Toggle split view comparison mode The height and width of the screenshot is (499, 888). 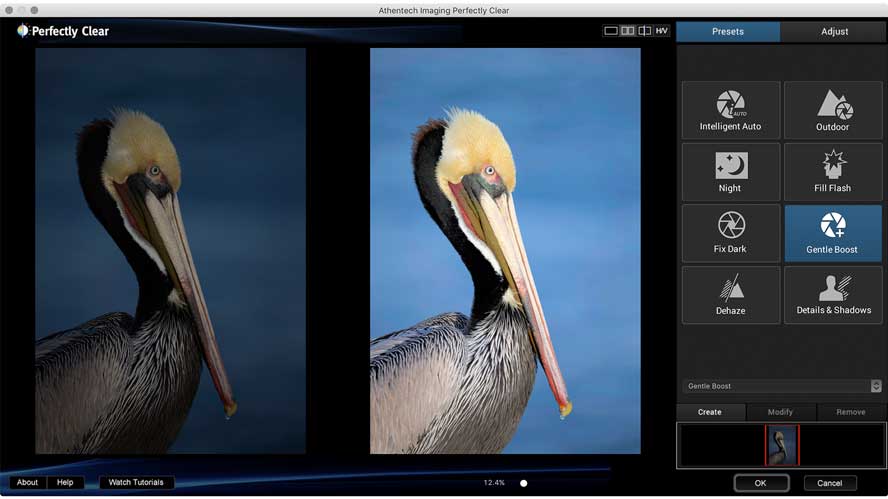click(645, 31)
